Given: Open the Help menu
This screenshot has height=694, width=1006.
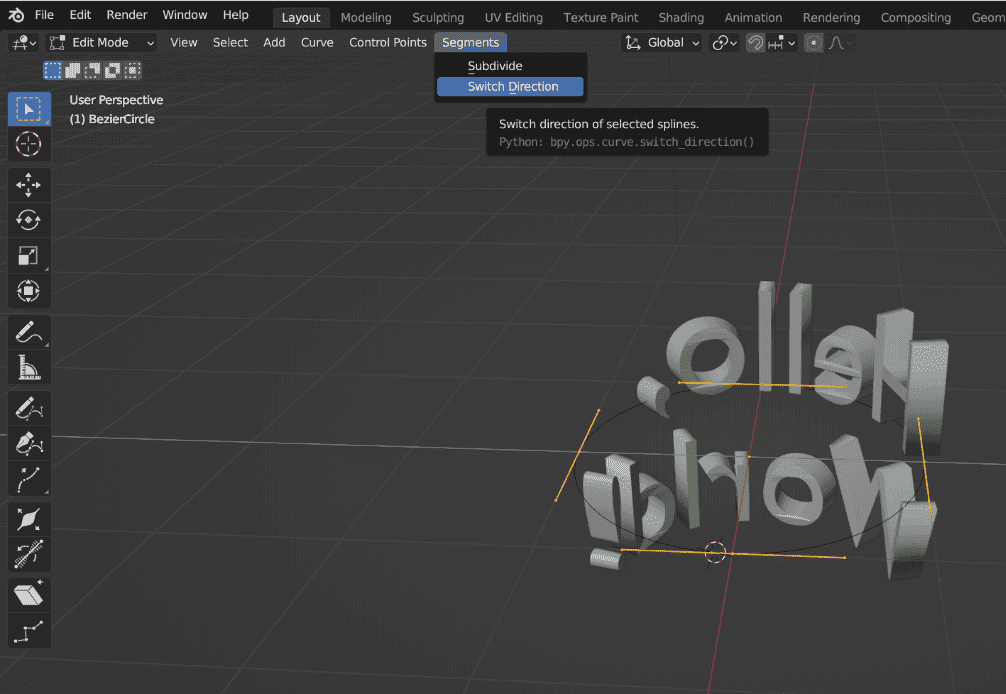Looking at the screenshot, I should click(x=235, y=15).
